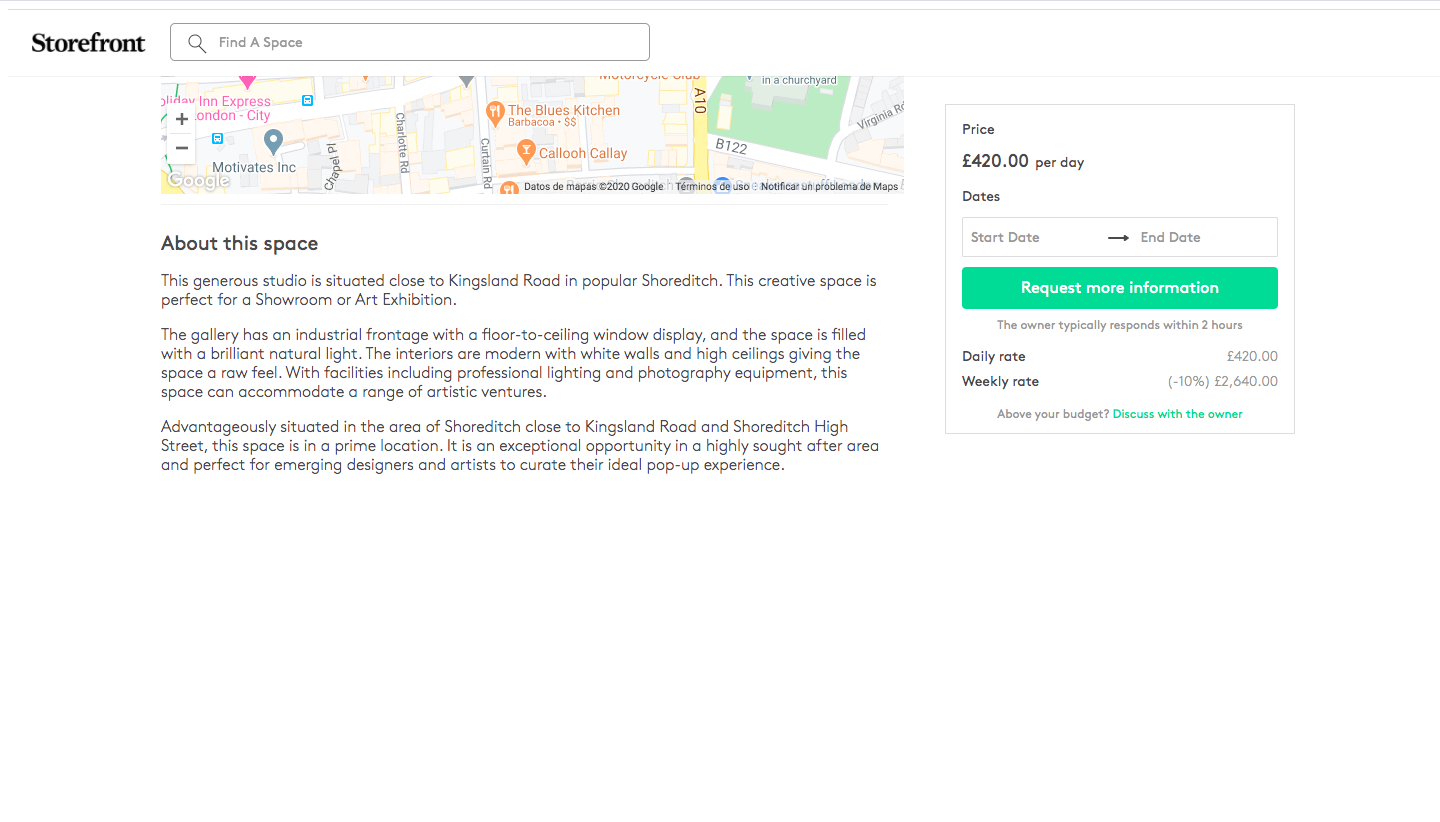Viewport: 1440px width, 822px height.
Task: Select the Motivates Inc location pin
Action: 273,140
